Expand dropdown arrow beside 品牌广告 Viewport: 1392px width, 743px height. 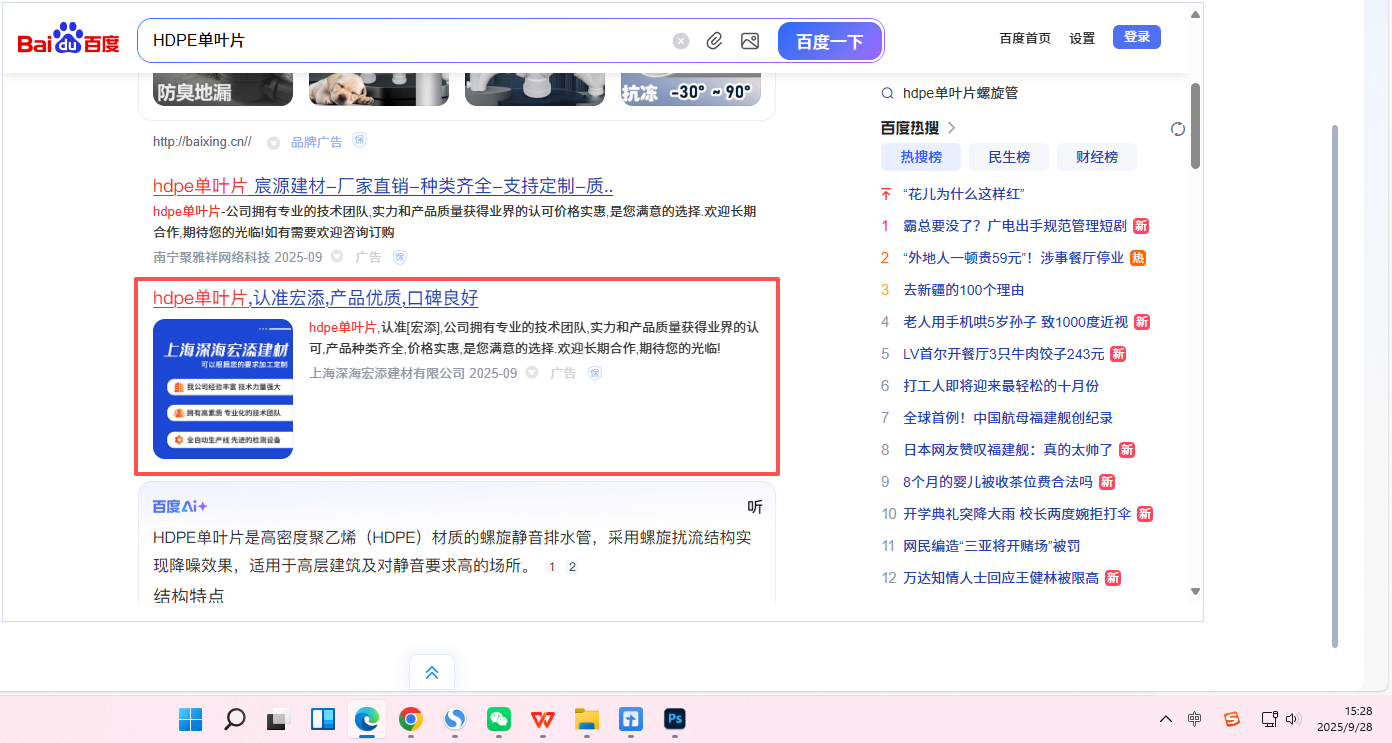(x=273, y=142)
